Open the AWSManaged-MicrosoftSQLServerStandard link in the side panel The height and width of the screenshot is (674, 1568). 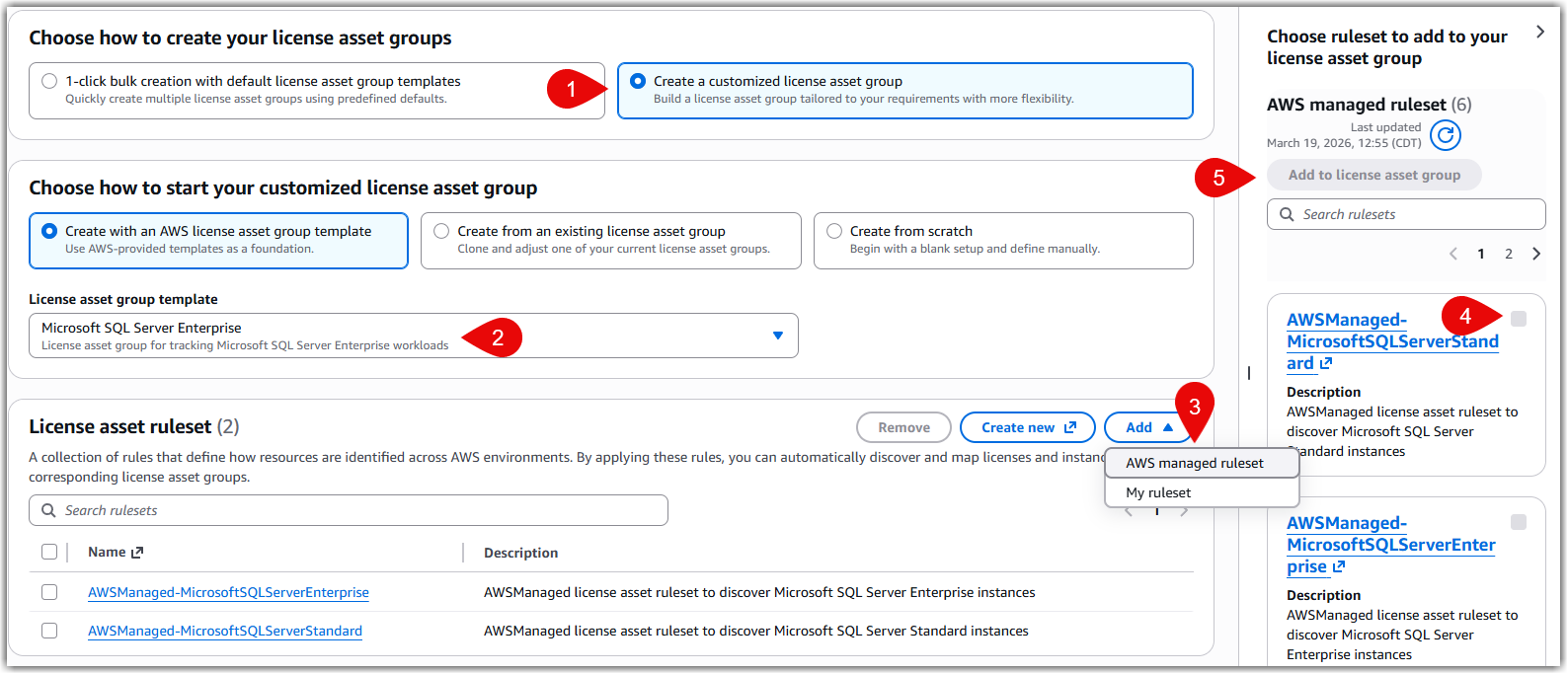(x=1392, y=341)
